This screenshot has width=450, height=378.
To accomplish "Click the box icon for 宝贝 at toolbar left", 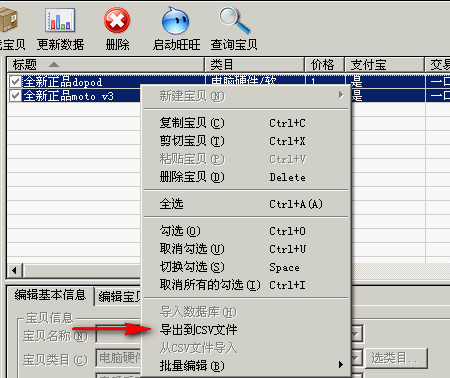I will (8, 20).
